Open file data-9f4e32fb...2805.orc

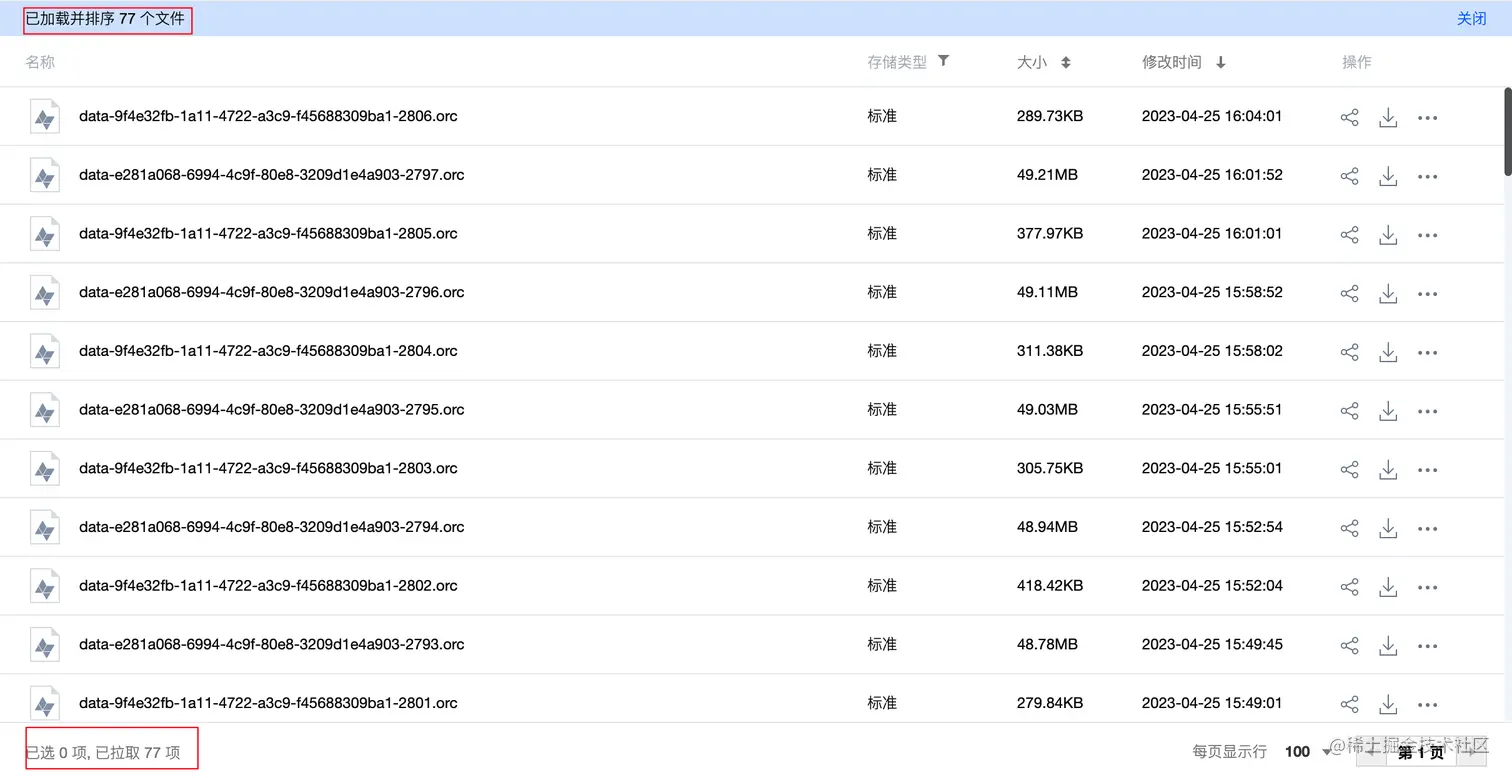[x=268, y=233]
